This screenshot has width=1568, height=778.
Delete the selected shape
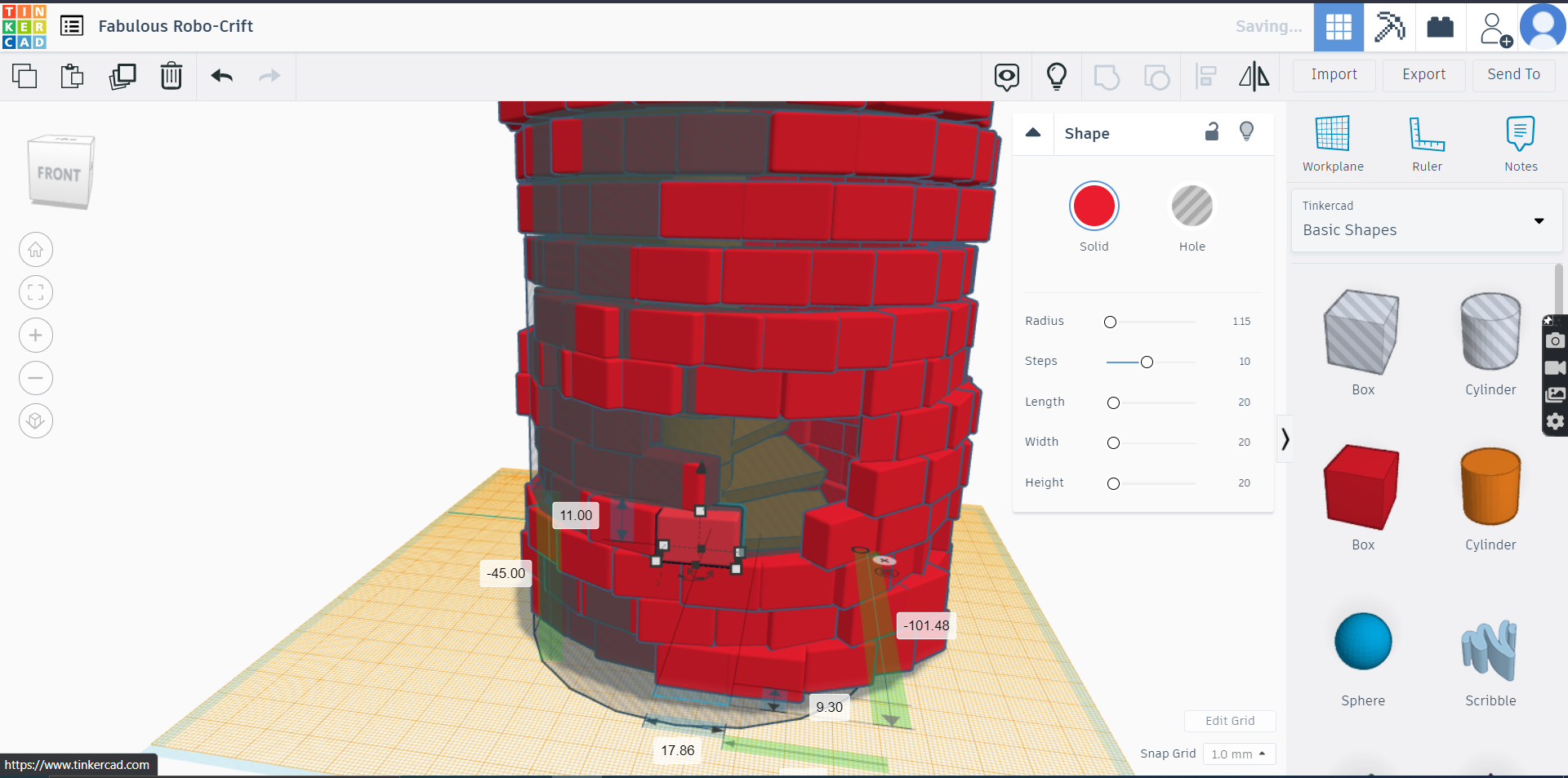(171, 76)
